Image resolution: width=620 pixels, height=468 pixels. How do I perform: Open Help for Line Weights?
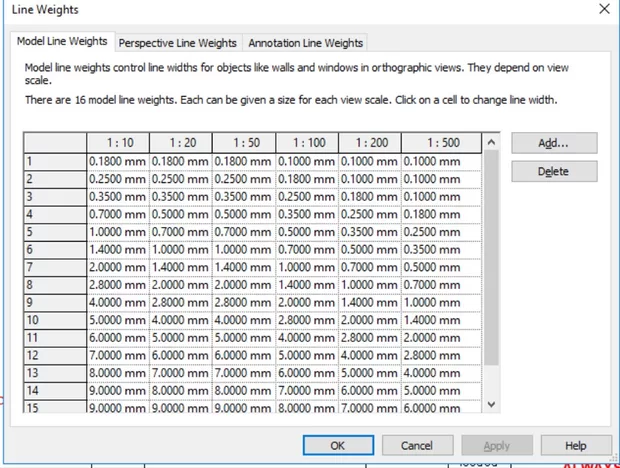coord(576,445)
